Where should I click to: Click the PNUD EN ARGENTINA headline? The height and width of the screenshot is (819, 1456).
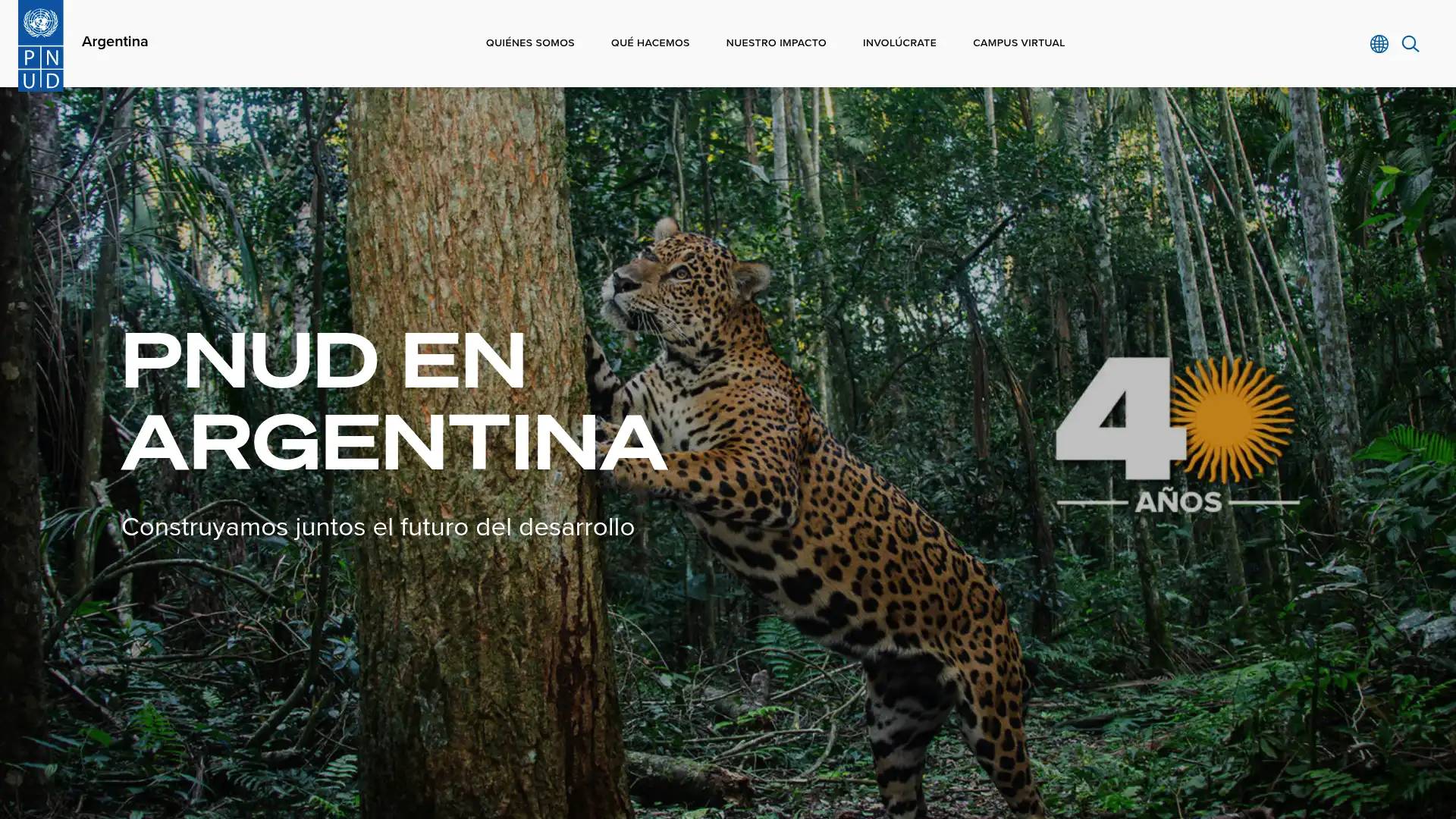click(x=394, y=402)
